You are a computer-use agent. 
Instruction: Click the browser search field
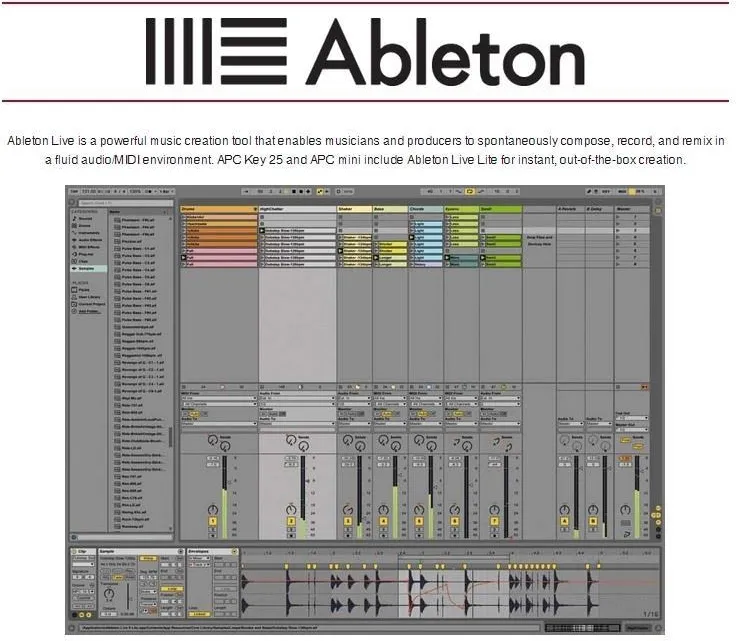pos(125,203)
